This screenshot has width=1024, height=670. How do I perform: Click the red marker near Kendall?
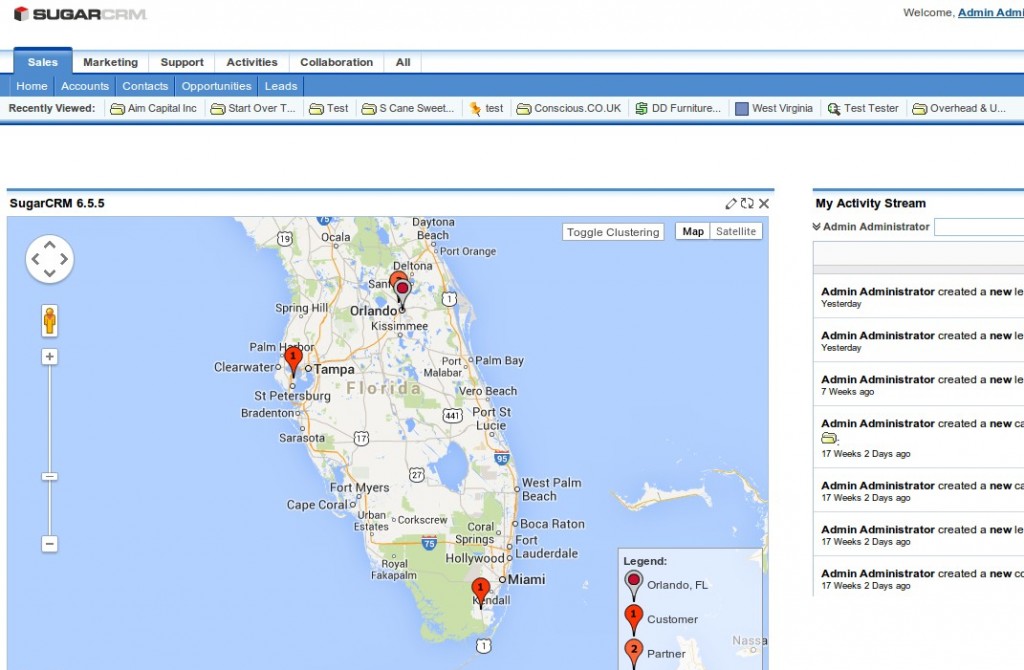[x=481, y=593]
